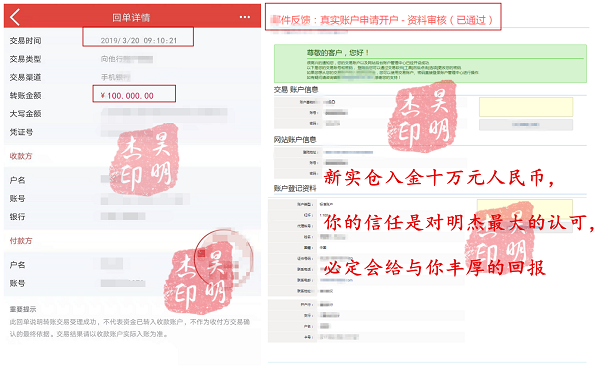Click the 交易渠道 label

25,77
